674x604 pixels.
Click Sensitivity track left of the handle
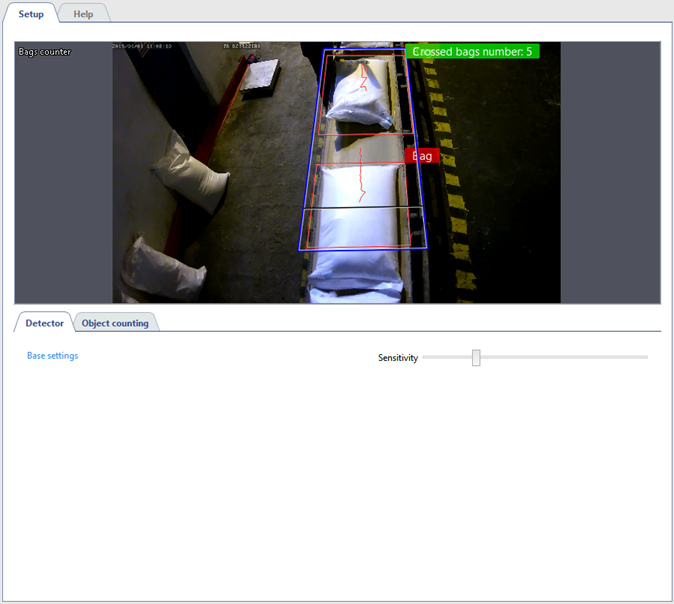tap(447, 357)
